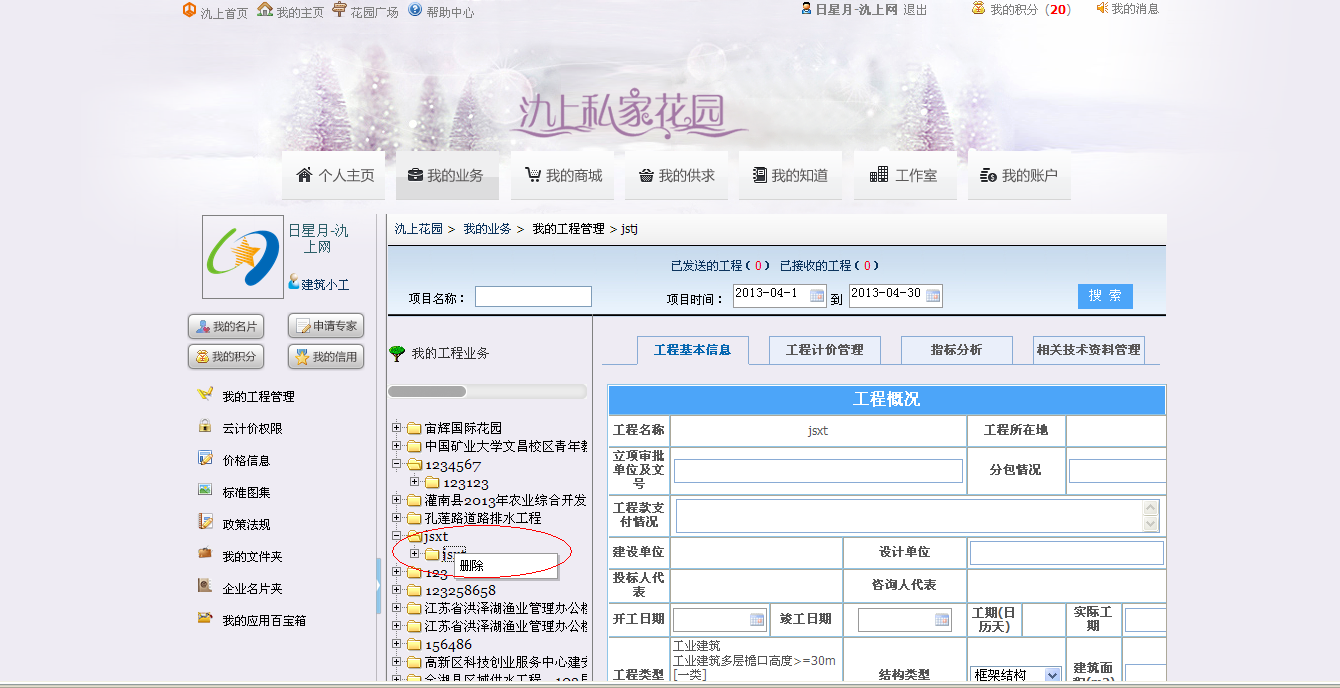Screen dimensions: 1340x688
Task: Open 云计价权限 lock icon
Action: (x=205, y=426)
